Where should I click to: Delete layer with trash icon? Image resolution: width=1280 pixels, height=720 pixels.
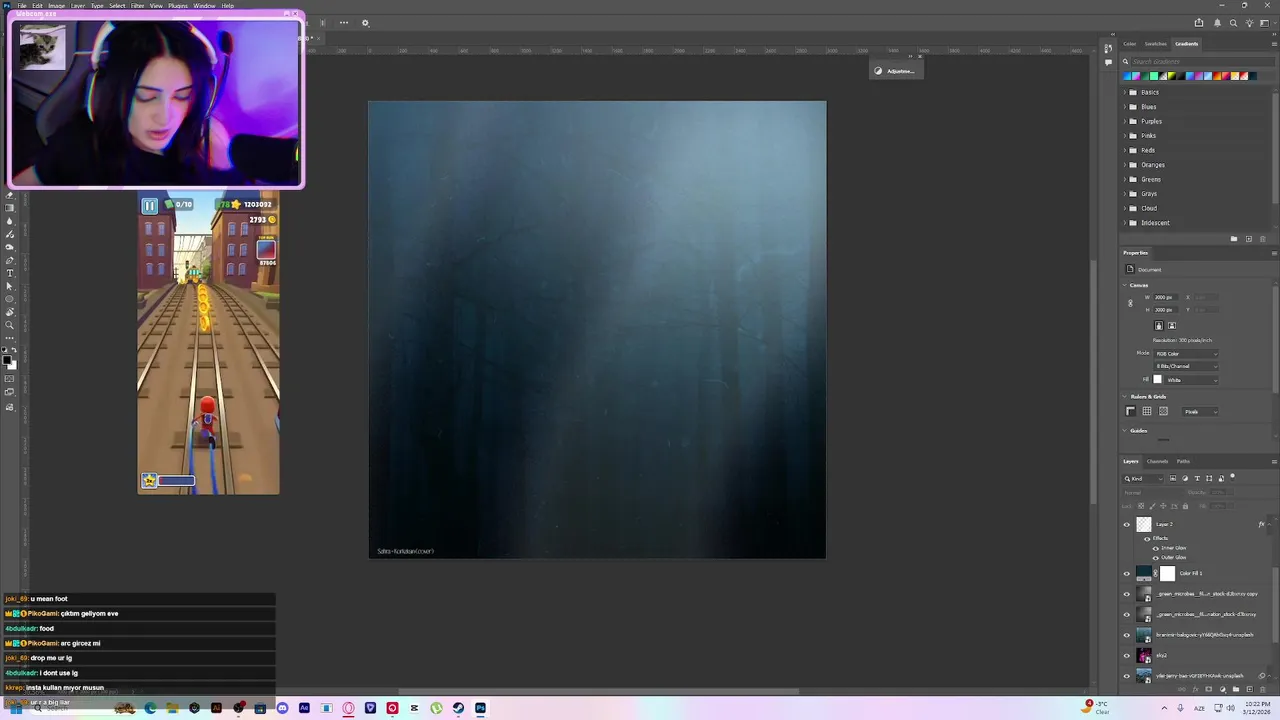coord(1263,689)
